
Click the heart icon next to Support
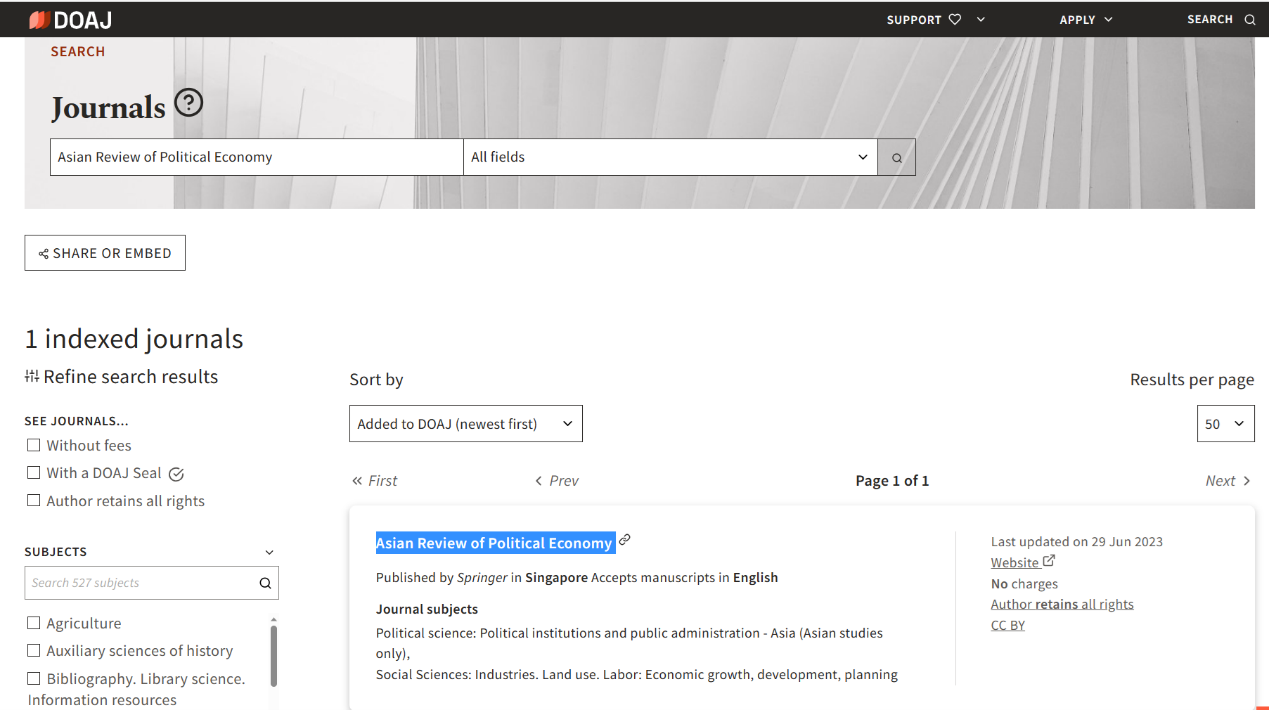pos(955,19)
